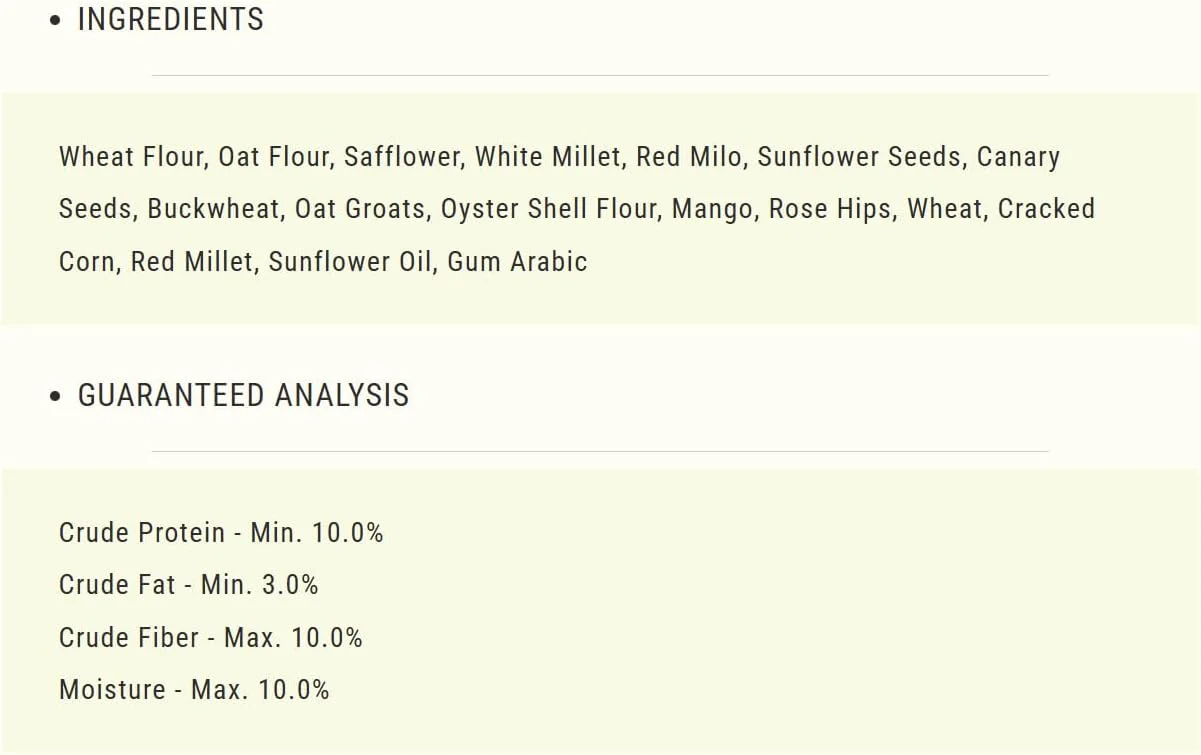
Task: Click Red Milo in the ingredients
Action: pos(689,157)
